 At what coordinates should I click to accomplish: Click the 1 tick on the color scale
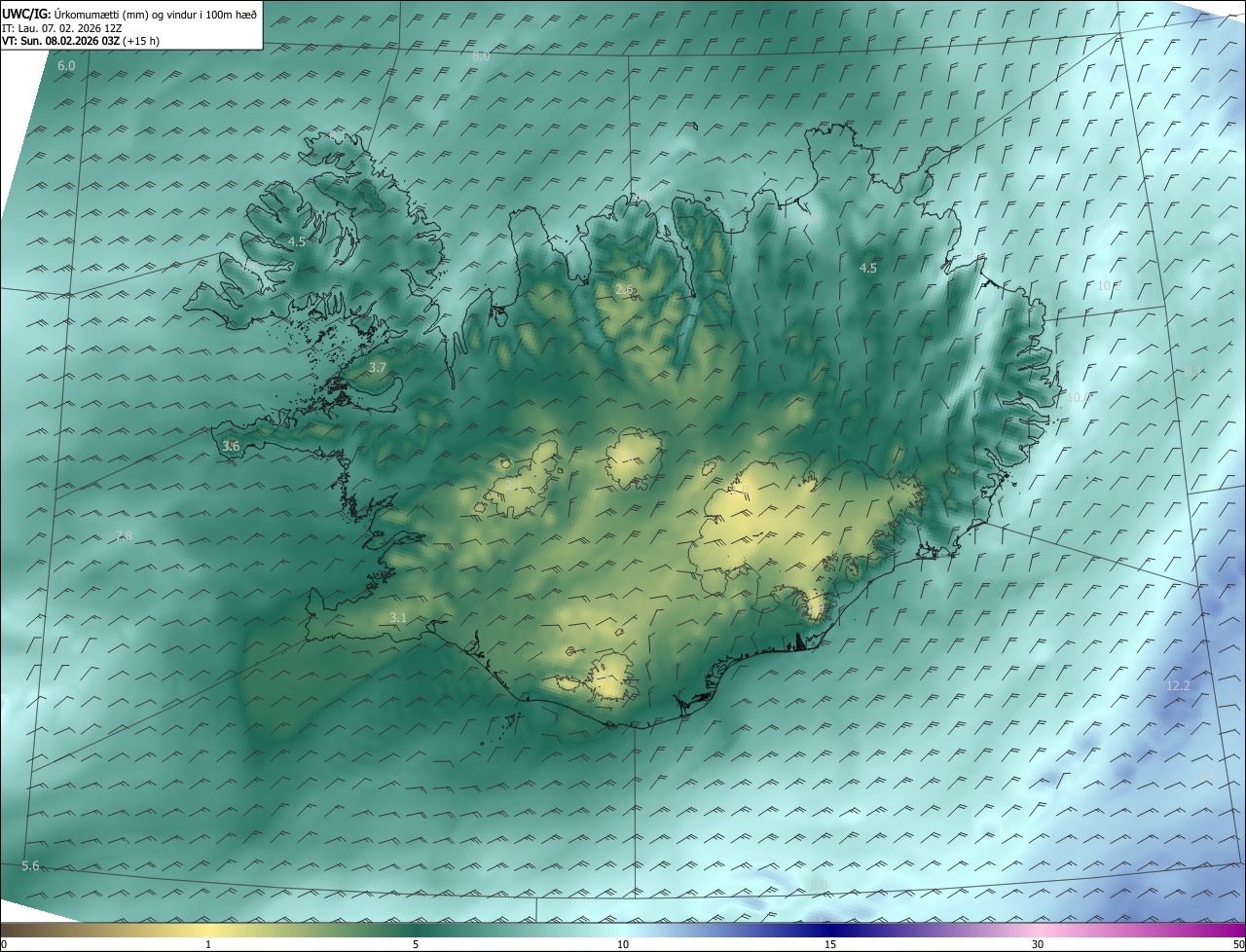click(x=208, y=945)
